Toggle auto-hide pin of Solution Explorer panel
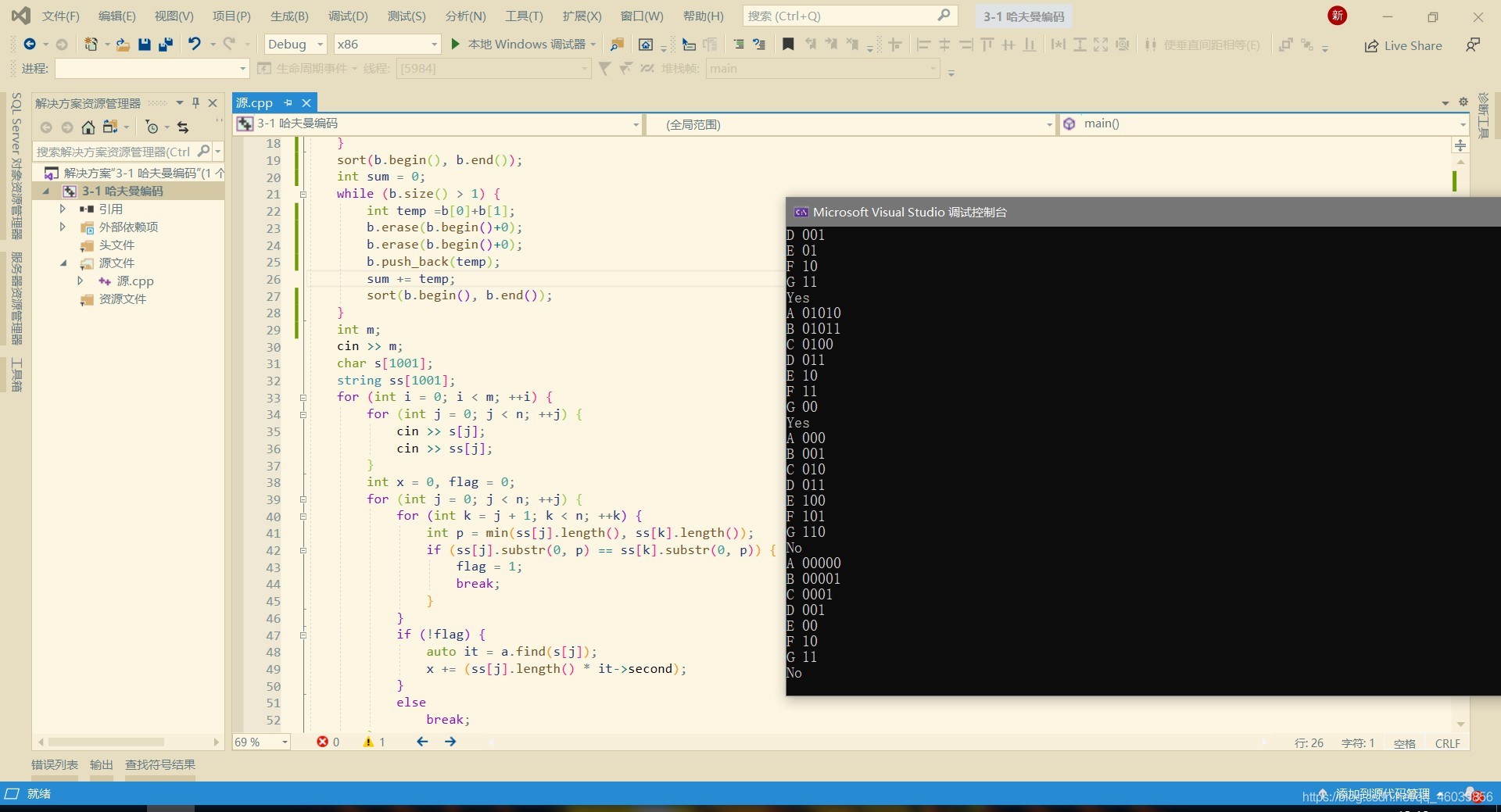1501x812 pixels. (x=195, y=103)
